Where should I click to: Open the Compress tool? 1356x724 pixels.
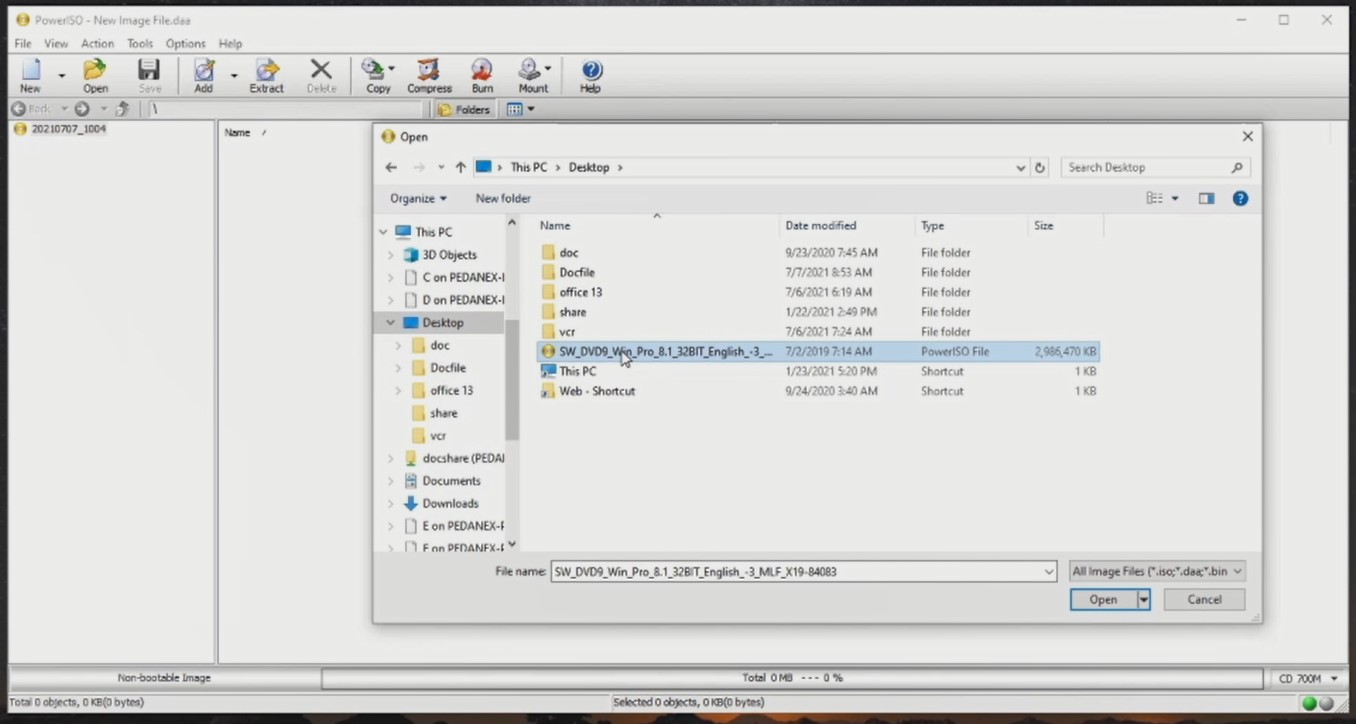pos(428,75)
